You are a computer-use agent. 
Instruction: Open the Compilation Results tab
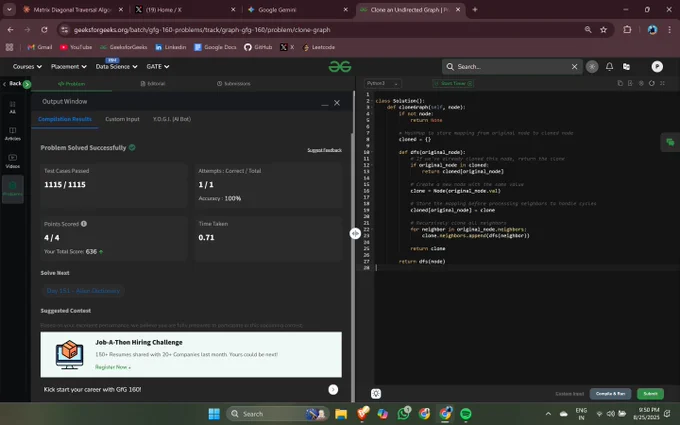point(65,119)
